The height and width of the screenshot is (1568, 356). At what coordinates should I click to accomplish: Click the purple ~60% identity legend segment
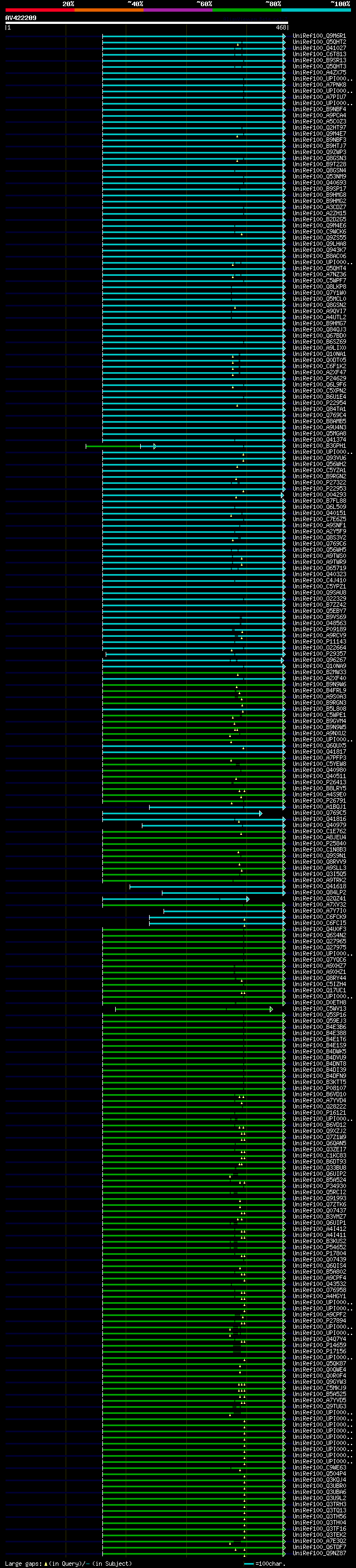[179, 10]
